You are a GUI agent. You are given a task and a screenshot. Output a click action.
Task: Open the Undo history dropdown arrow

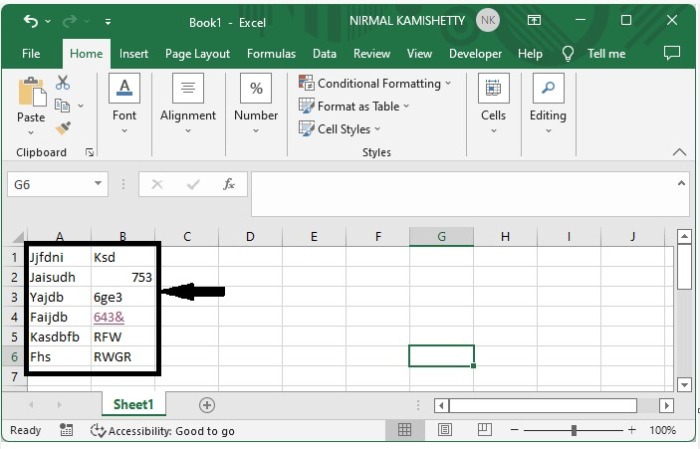tap(48, 21)
